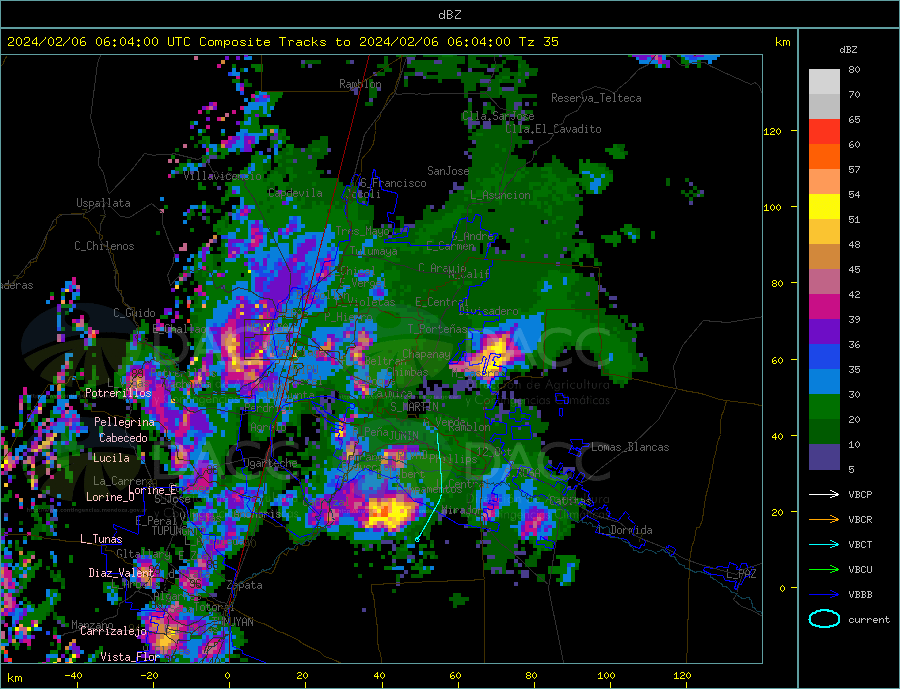Pick the royal blue swatch between 36 and 35
This screenshot has width=900, height=689.
[824, 357]
